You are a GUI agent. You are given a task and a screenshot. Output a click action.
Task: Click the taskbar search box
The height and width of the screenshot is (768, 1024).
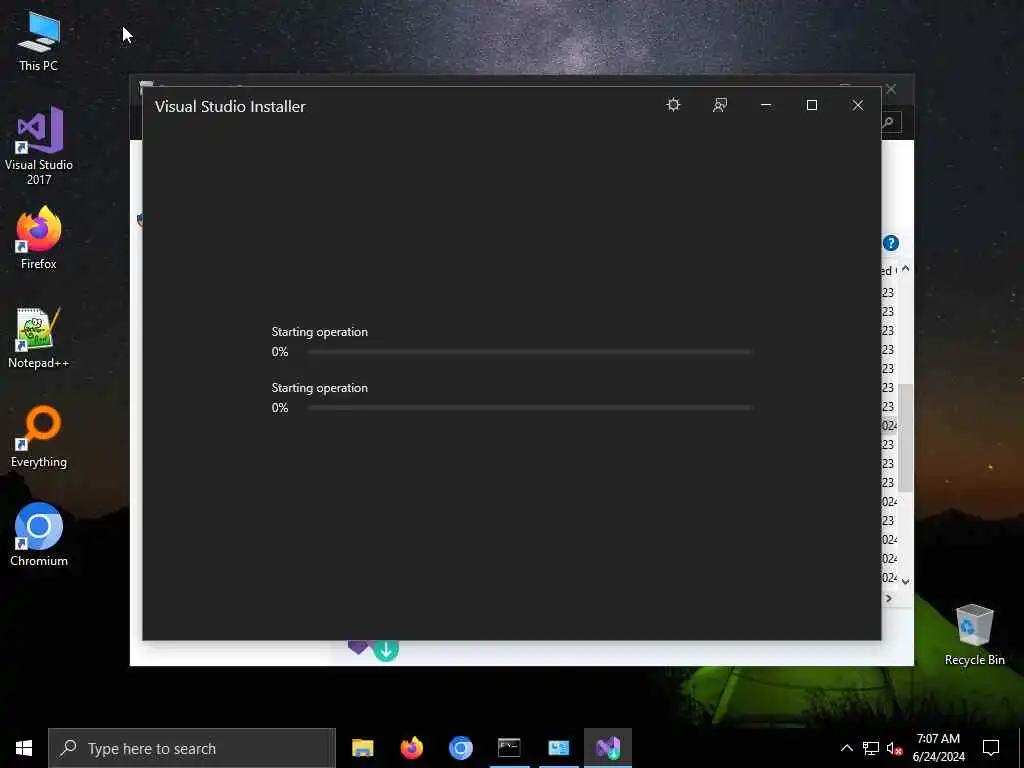click(192, 748)
